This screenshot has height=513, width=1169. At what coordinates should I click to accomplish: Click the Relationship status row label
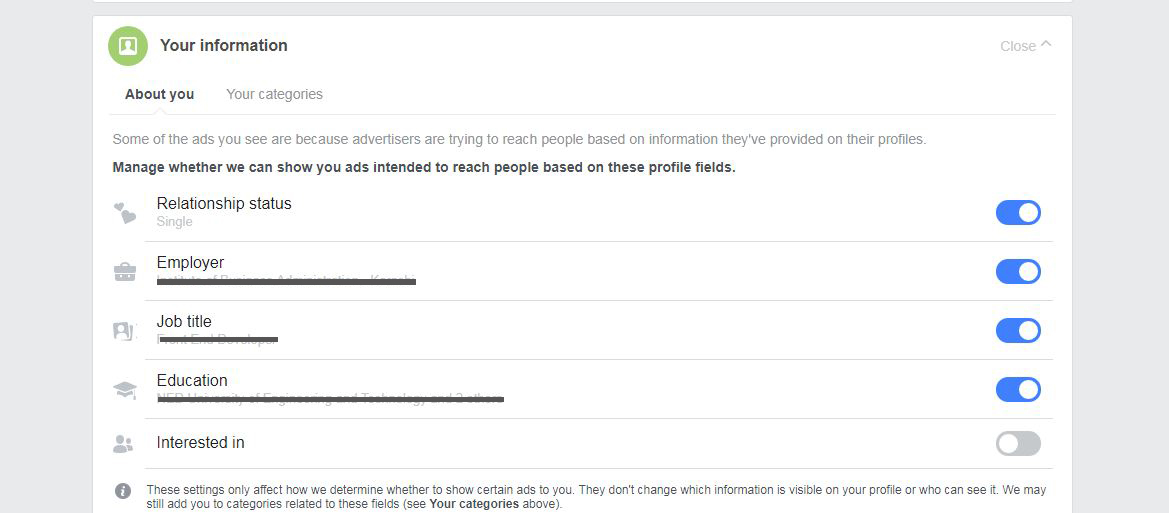[x=224, y=204]
